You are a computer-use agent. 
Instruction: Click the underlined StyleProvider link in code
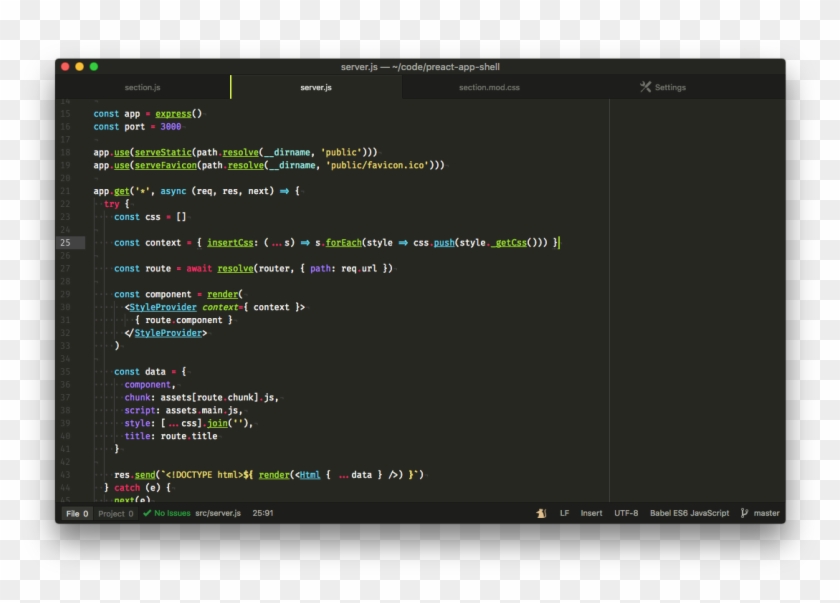163,307
